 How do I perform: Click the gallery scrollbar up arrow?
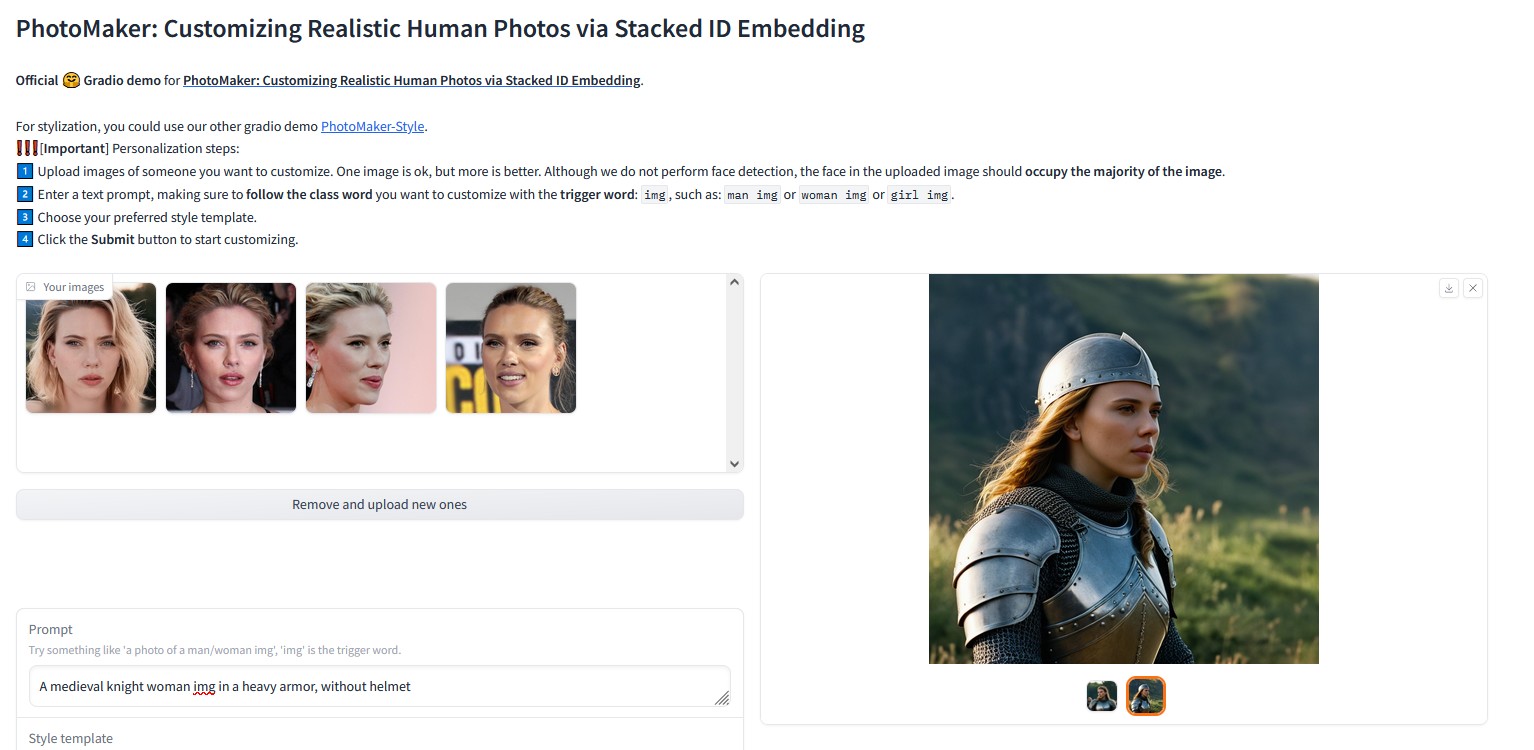coord(735,282)
